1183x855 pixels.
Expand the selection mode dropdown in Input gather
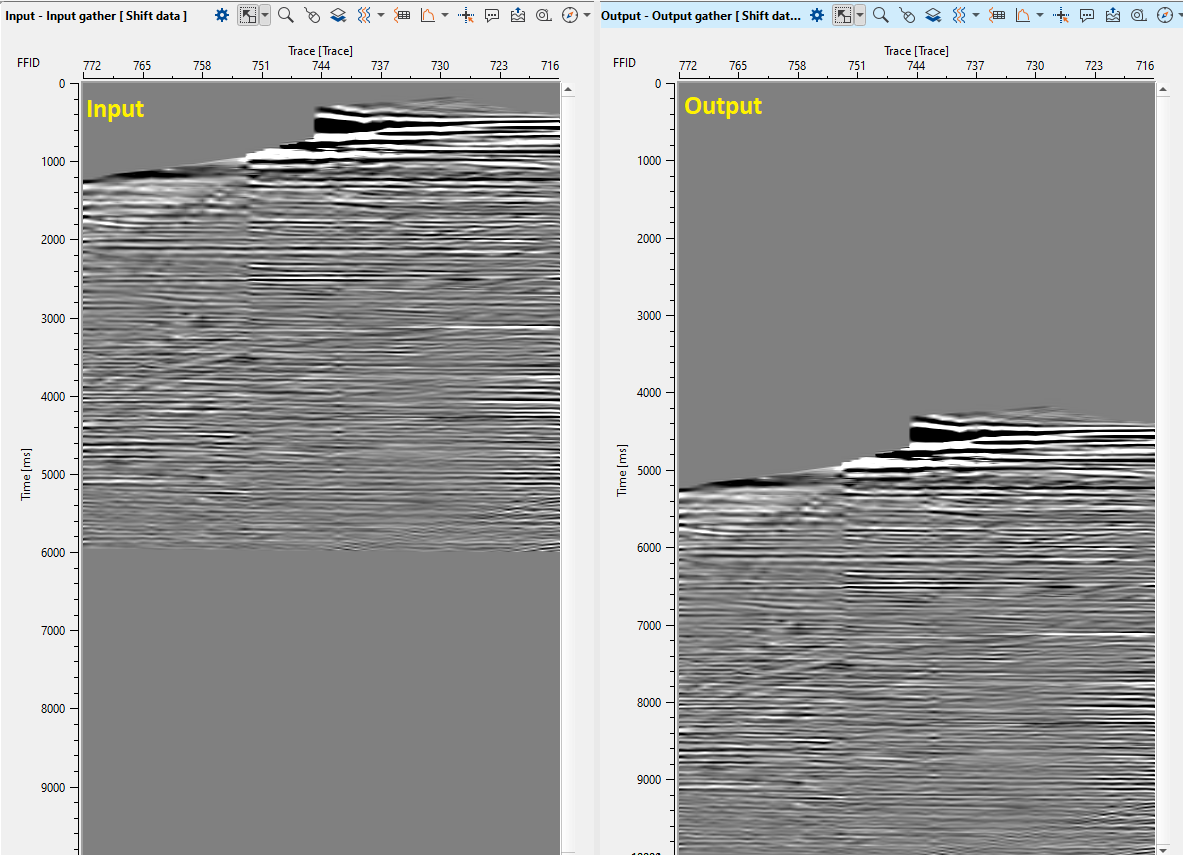click(x=265, y=15)
